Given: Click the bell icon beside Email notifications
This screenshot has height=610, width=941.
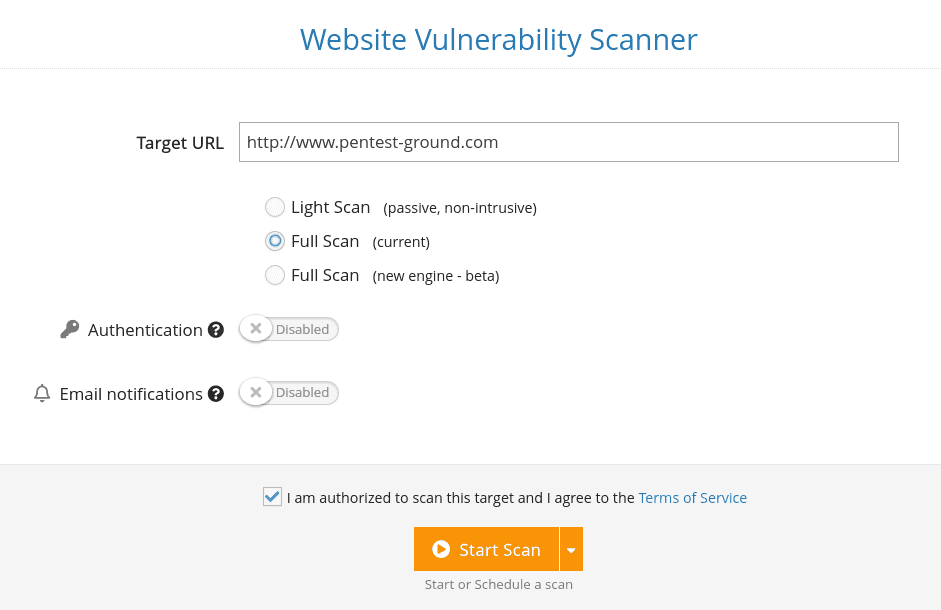Looking at the screenshot, I should 42,393.
